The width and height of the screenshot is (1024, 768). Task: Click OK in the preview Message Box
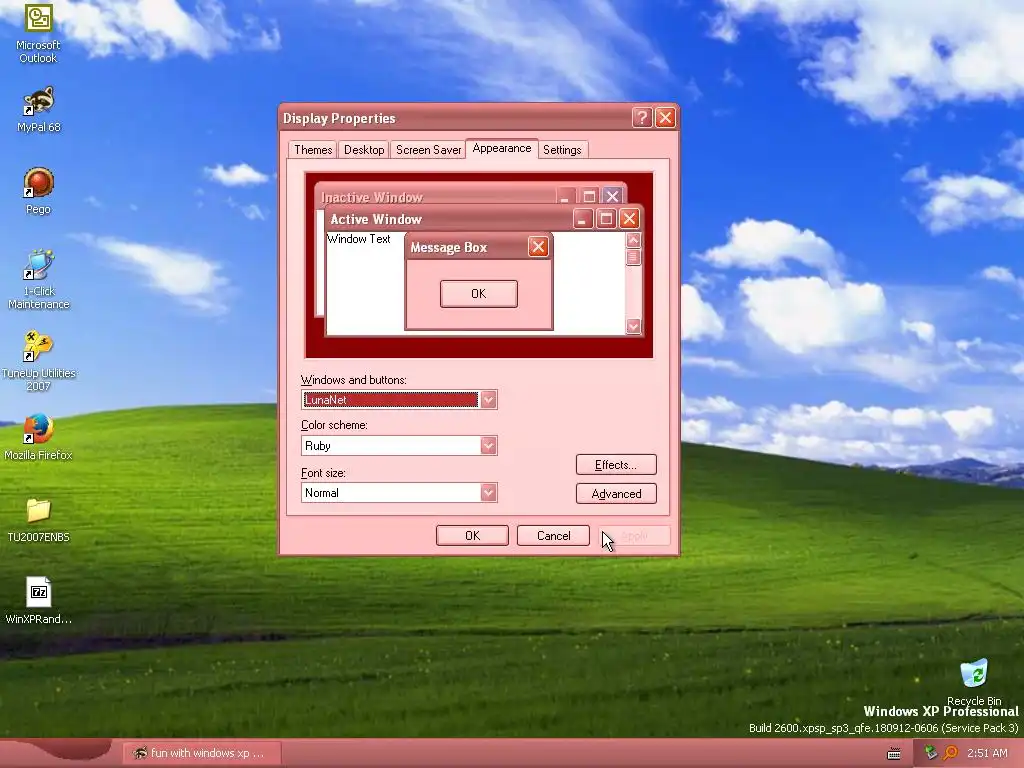(479, 294)
